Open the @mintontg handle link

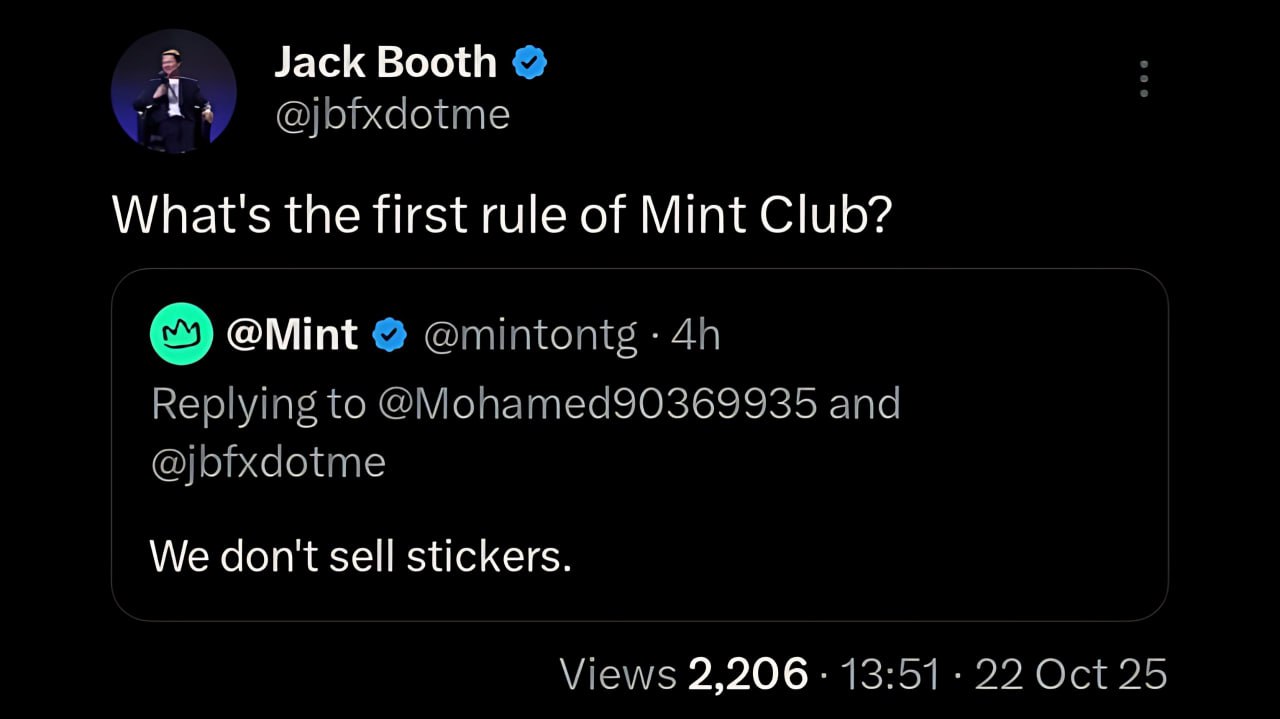[x=530, y=336]
